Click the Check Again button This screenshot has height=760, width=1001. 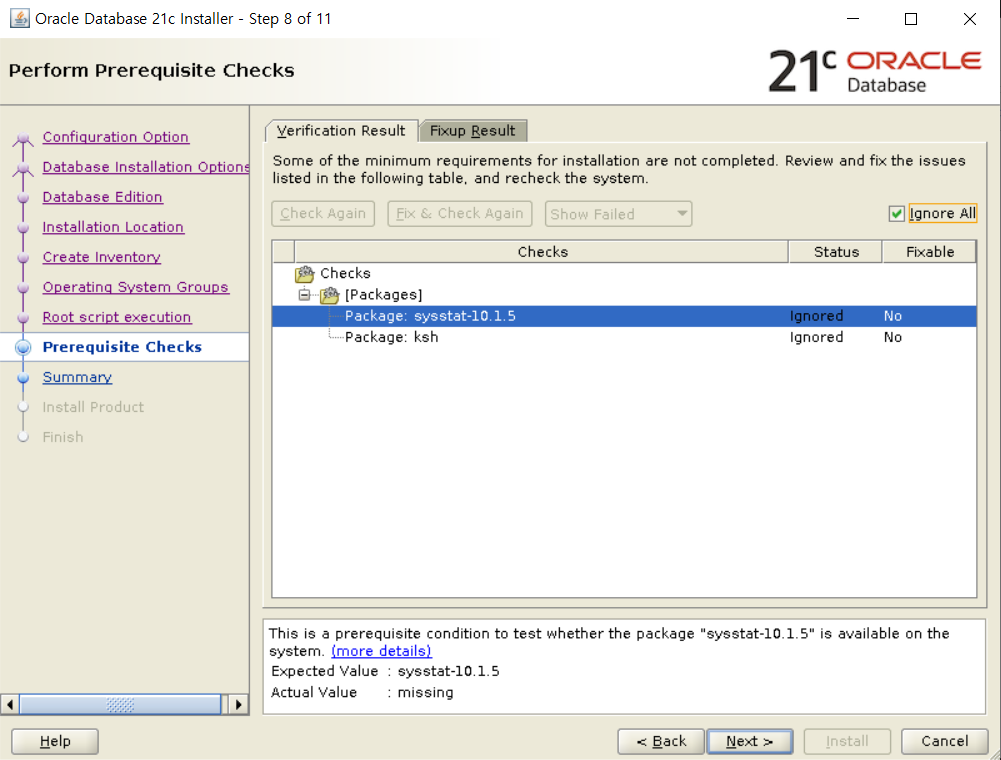tap(323, 213)
